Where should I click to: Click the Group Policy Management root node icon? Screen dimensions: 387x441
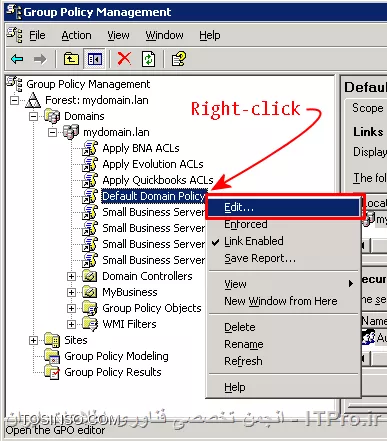click(x=14, y=83)
